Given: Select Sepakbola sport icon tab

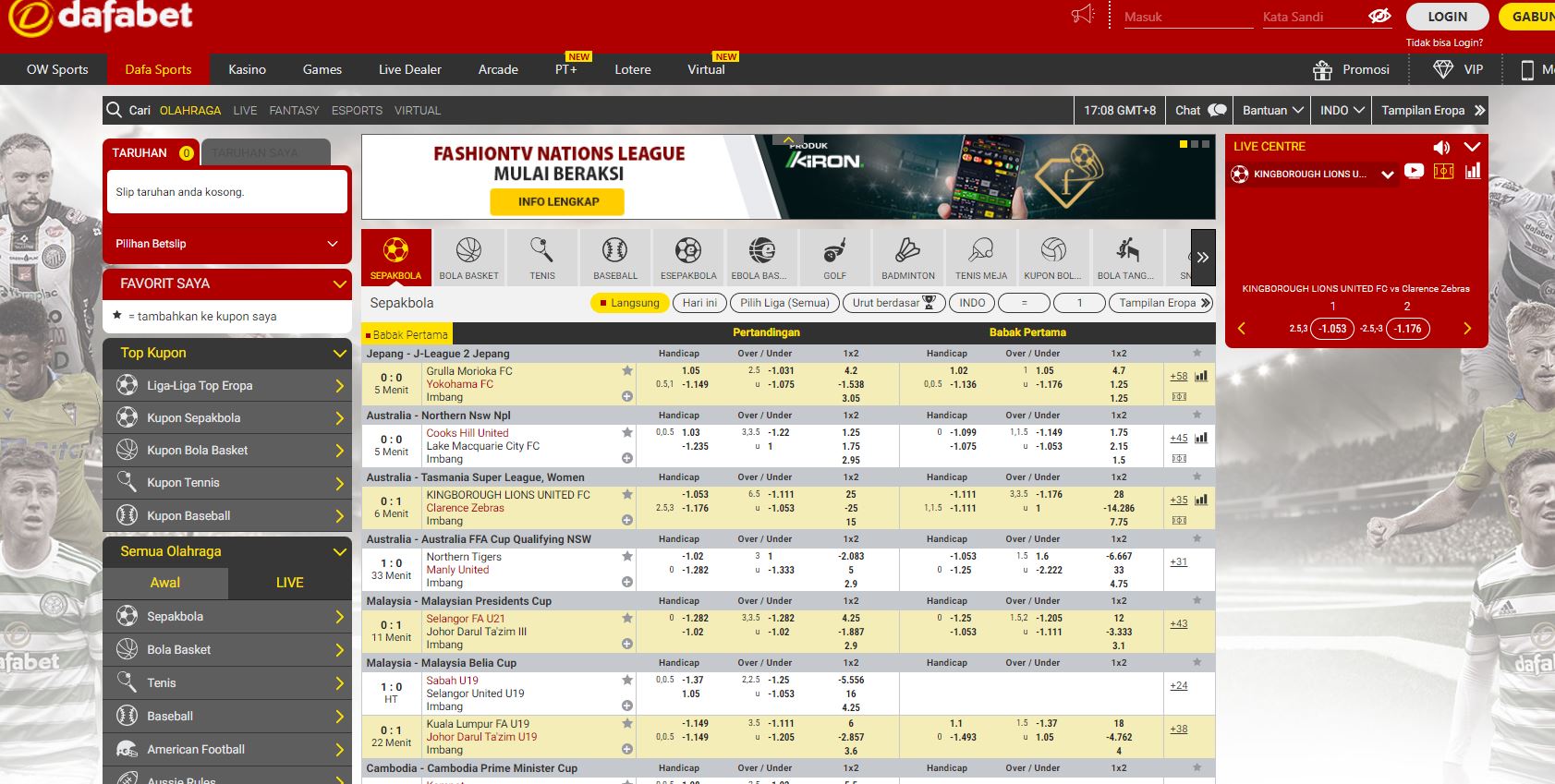Looking at the screenshot, I should click(395, 257).
